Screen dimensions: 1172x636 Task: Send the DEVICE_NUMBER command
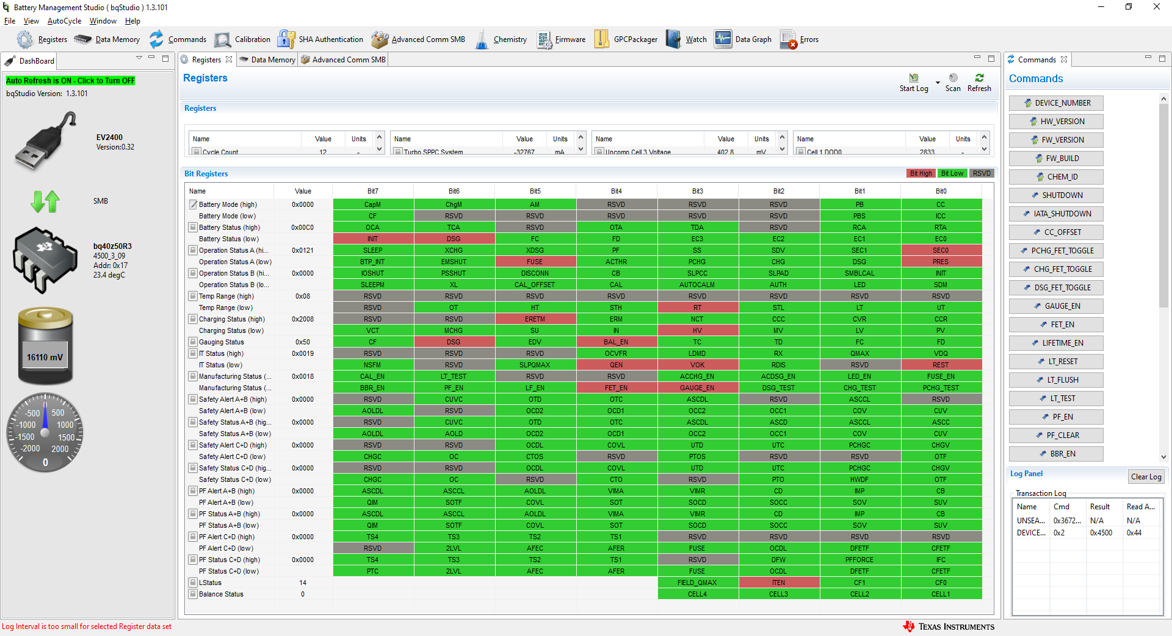point(1056,103)
